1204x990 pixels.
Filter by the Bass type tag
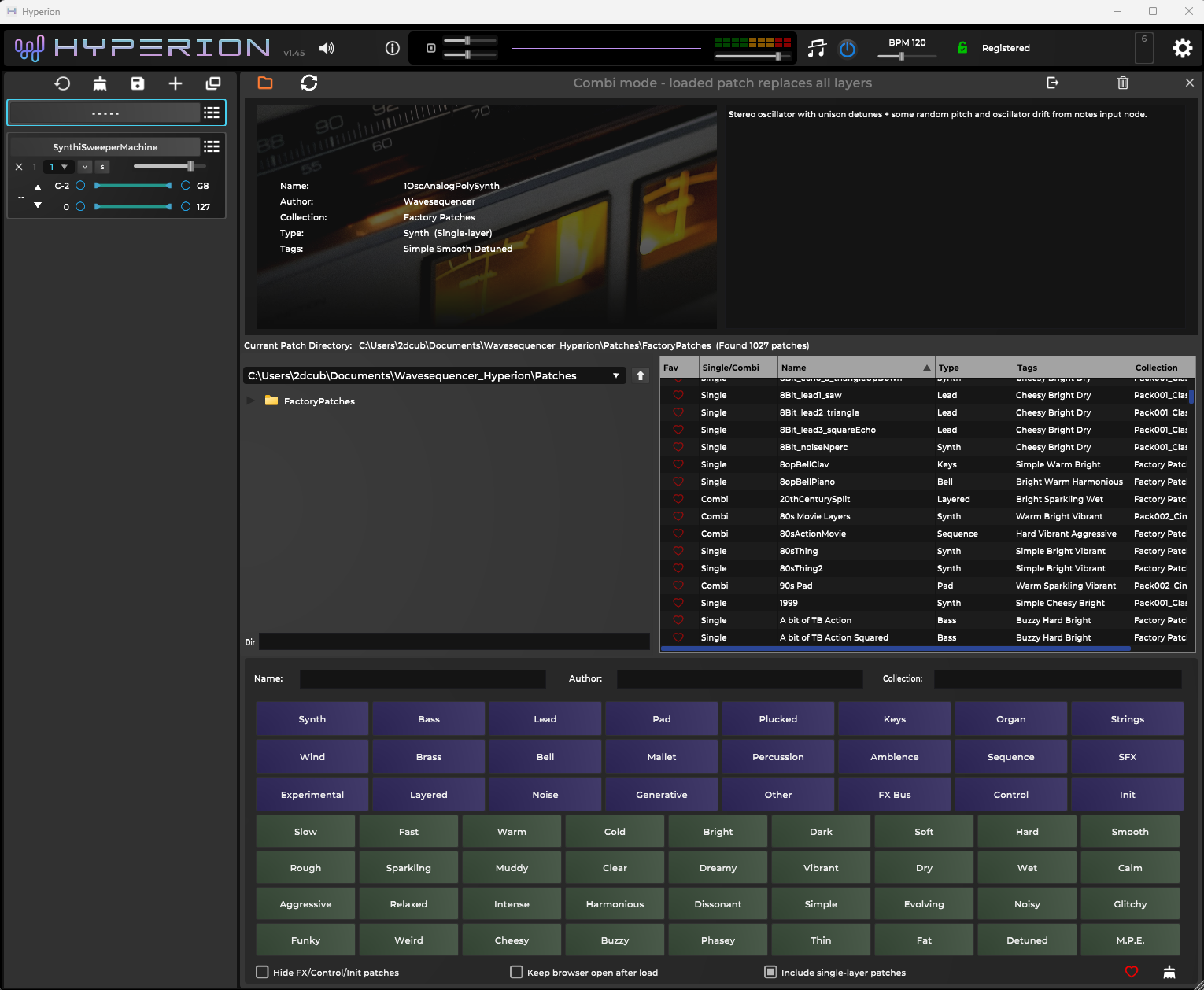(x=429, y=718)
